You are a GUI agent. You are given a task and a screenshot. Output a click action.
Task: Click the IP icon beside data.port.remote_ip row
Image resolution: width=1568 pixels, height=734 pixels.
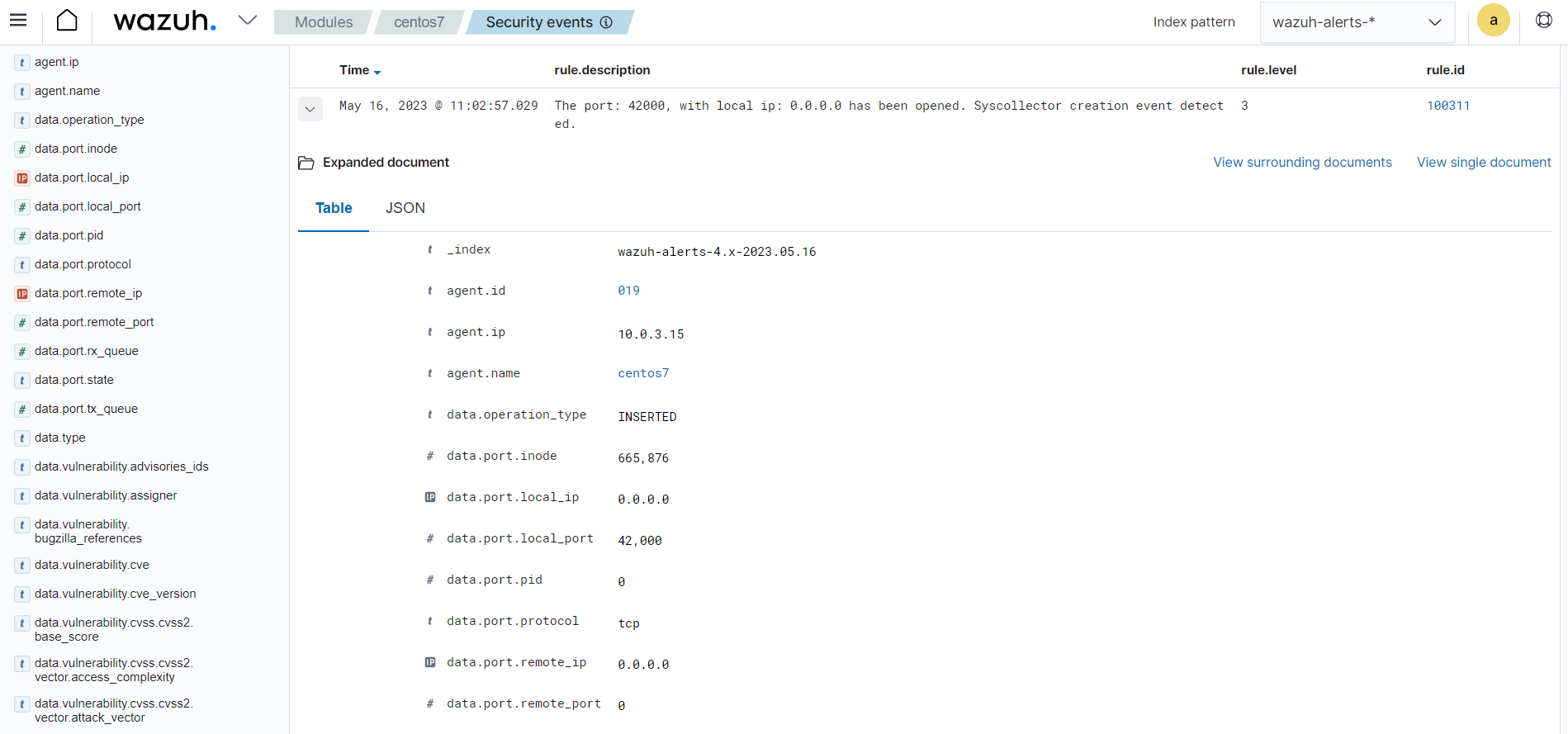tap(430, 662)
